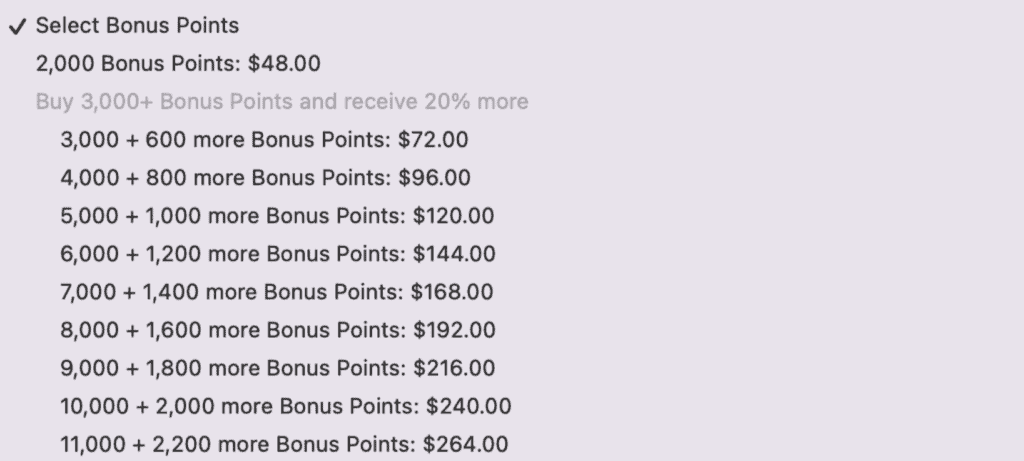Pick 9,000 + 1,800 more Bonus Points
This screenshot has width=1024, height=461.
[x=277, y=368]
